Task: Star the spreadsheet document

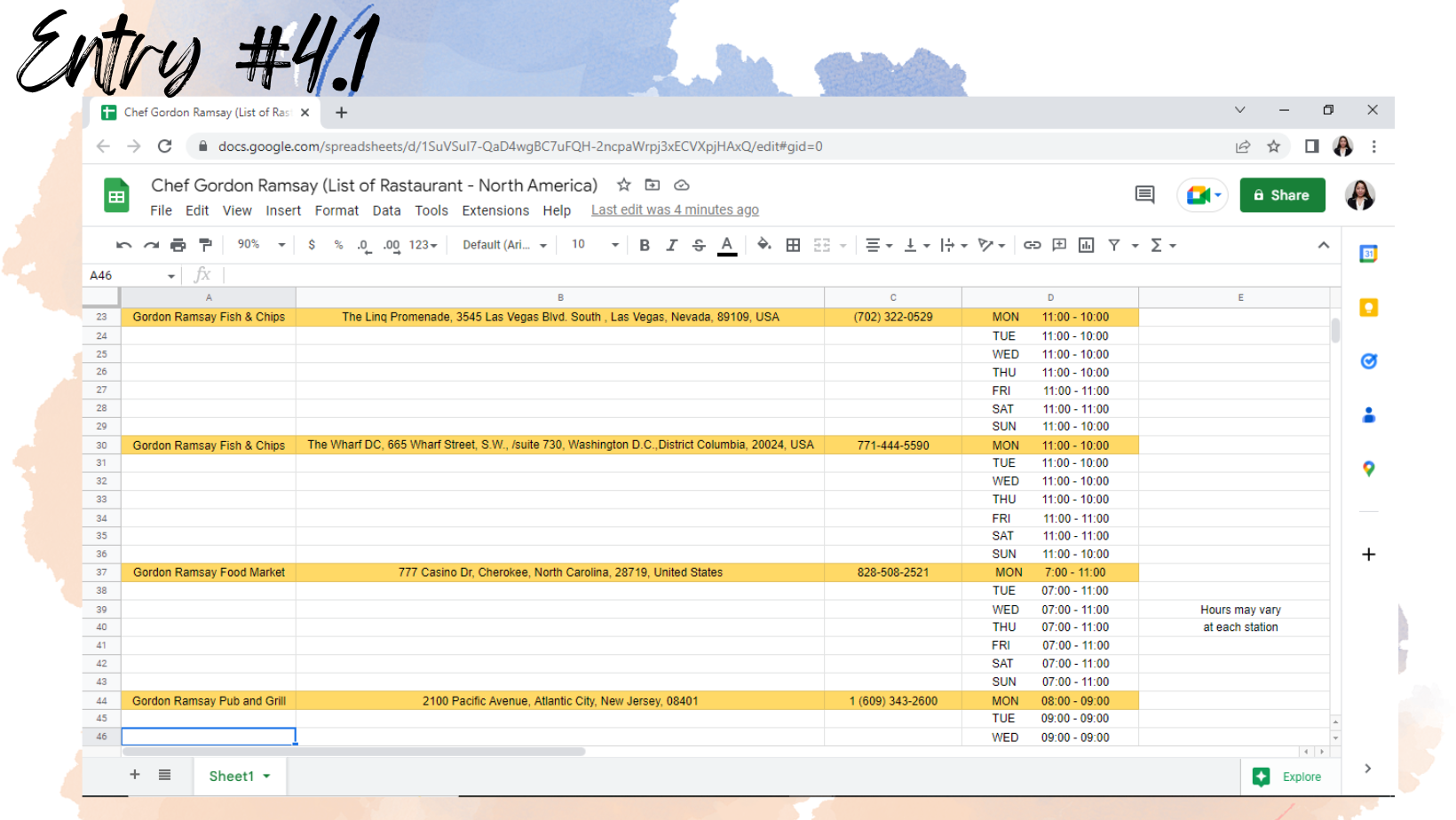Action: (624, 185)
